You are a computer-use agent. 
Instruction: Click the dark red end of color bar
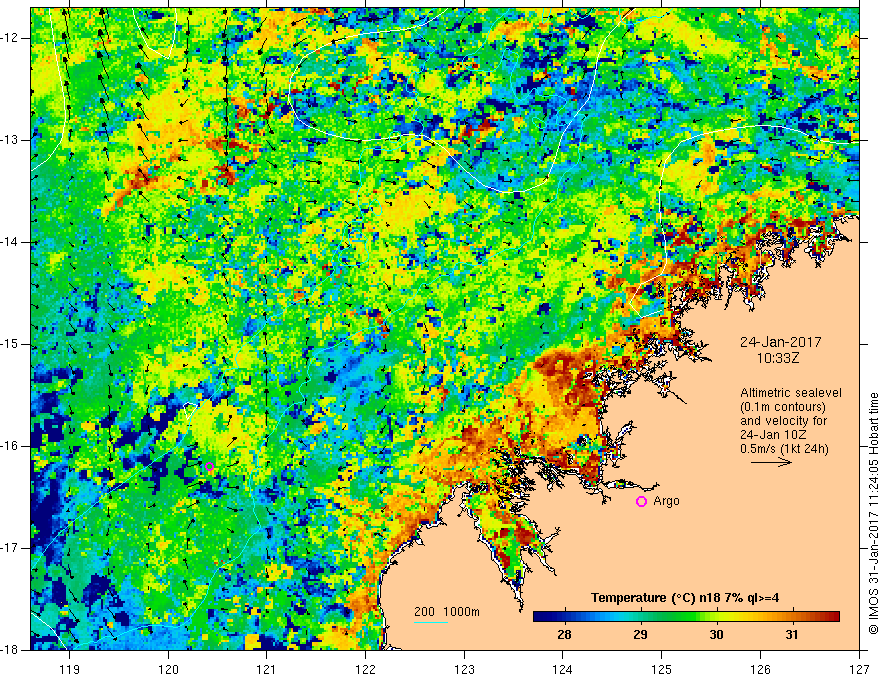833,617
